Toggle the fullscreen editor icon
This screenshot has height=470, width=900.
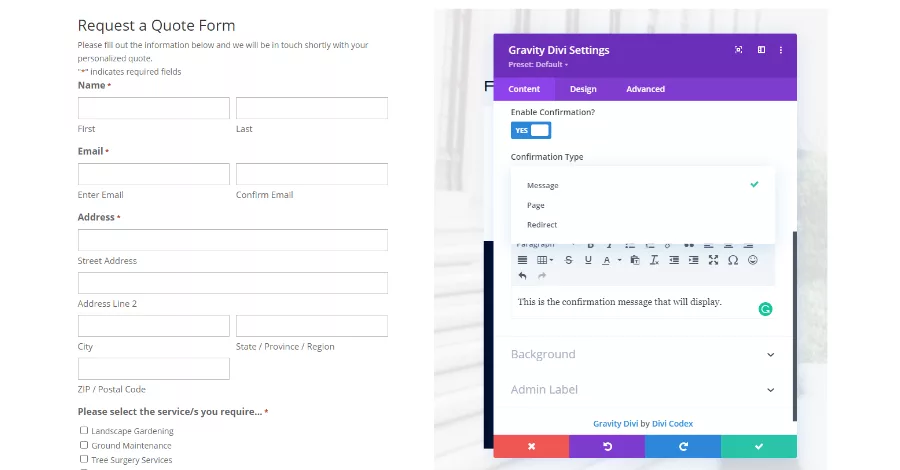coord(713,260)
